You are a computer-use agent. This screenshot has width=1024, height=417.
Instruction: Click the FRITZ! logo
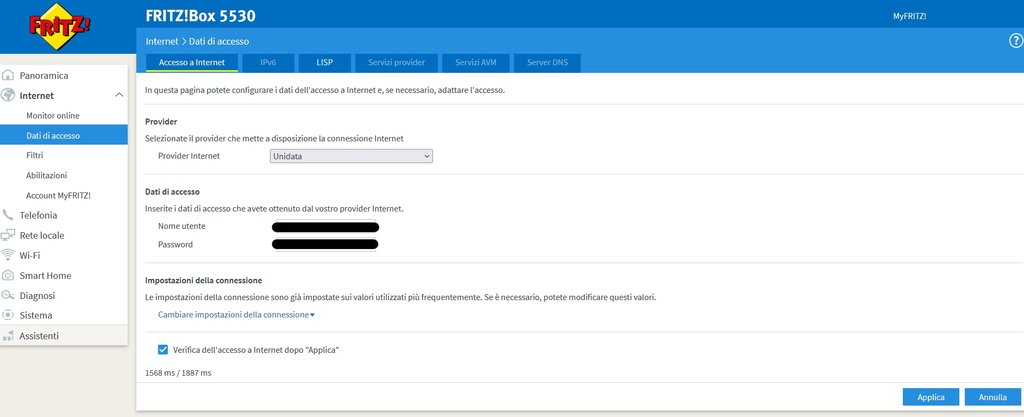tap(59, 26)
